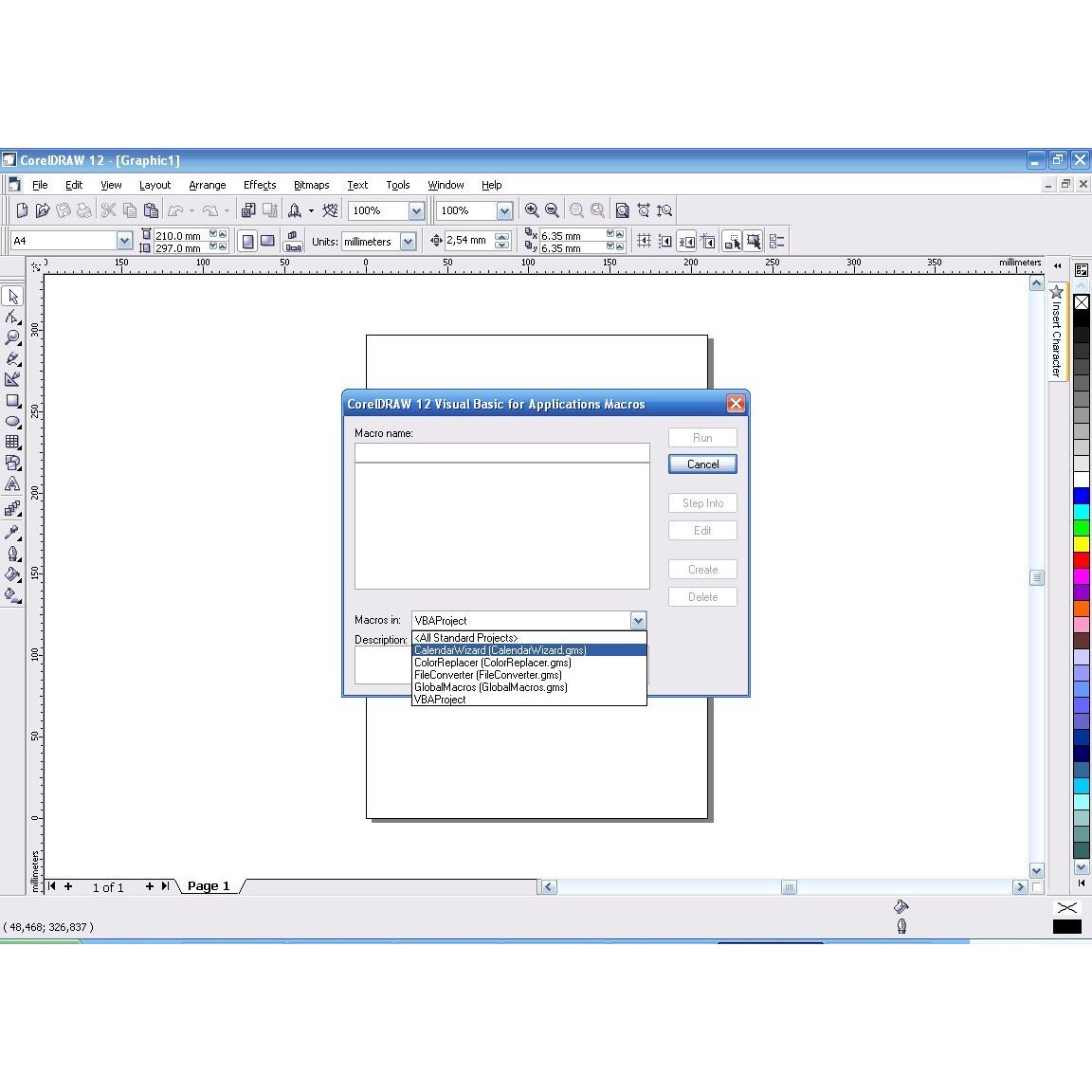Open the Bitmaps menu
Viewport: 1092px width, 1092px height.
311,185
